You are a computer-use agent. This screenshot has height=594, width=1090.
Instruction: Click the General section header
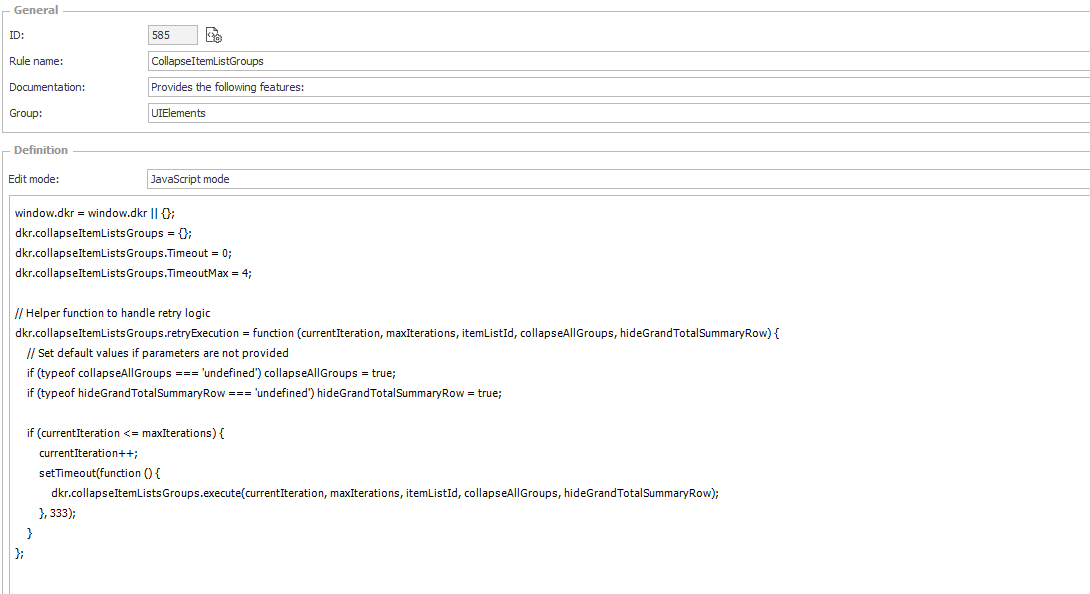36,10
